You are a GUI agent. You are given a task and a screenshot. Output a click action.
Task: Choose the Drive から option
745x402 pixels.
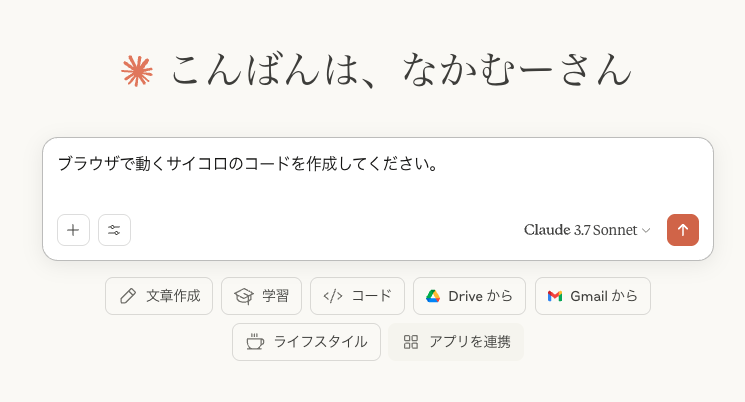[469, 296]
